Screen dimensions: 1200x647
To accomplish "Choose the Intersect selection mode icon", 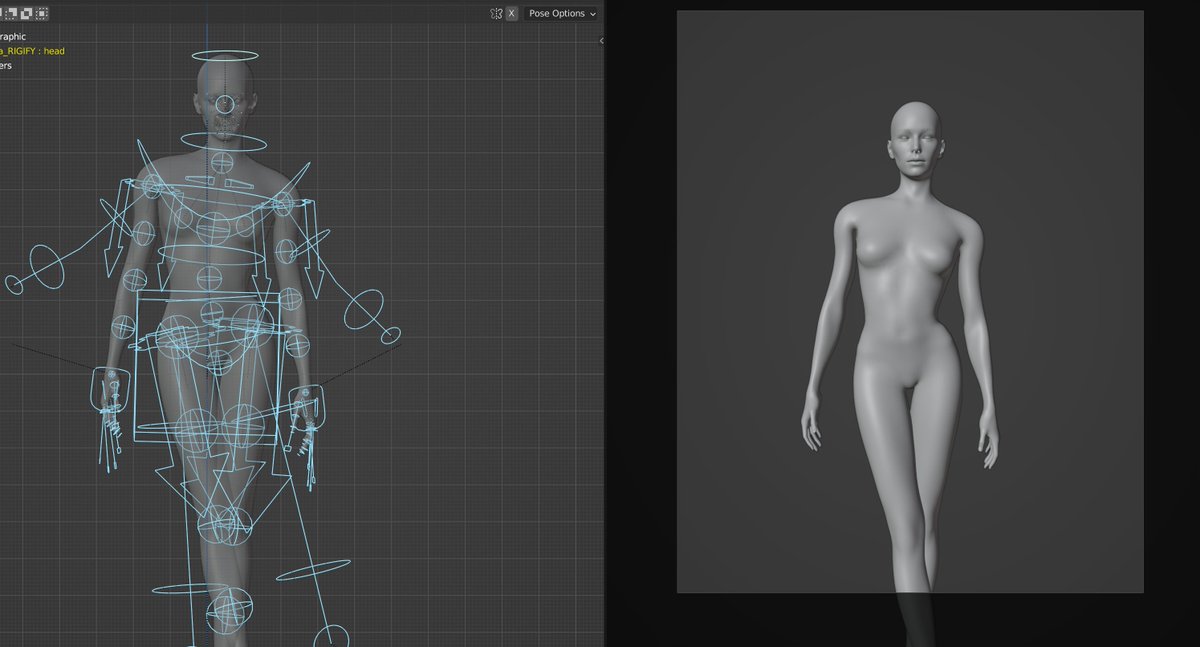I will point(42,14).
